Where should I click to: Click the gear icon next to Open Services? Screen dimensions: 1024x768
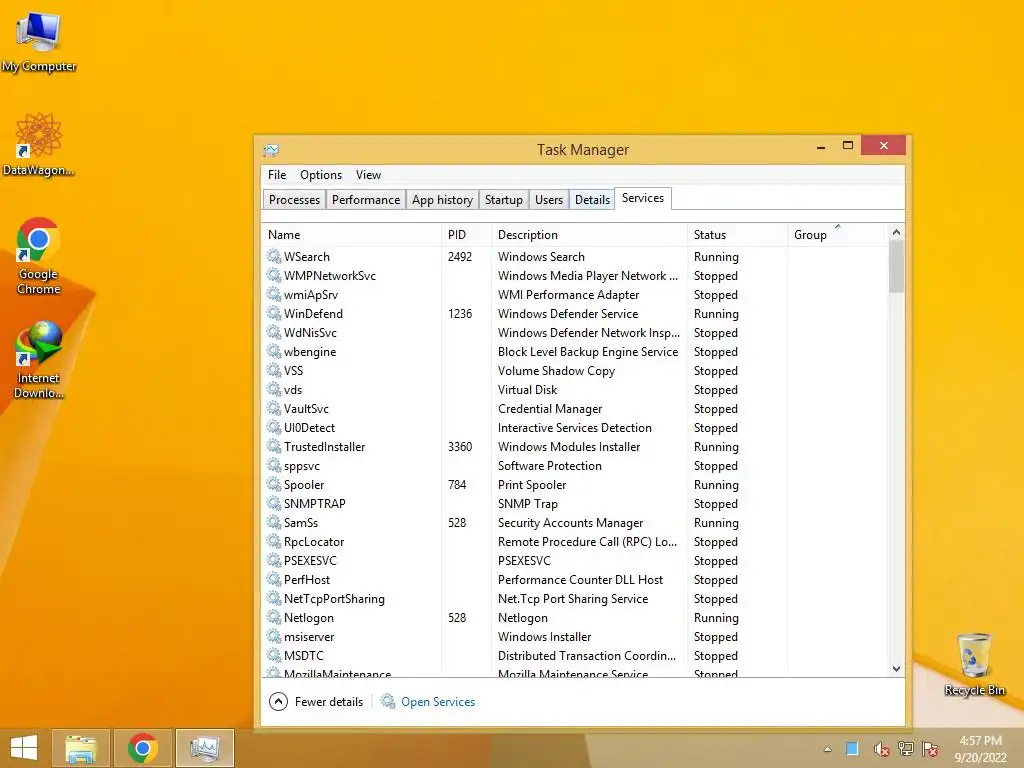coord(388,701)
